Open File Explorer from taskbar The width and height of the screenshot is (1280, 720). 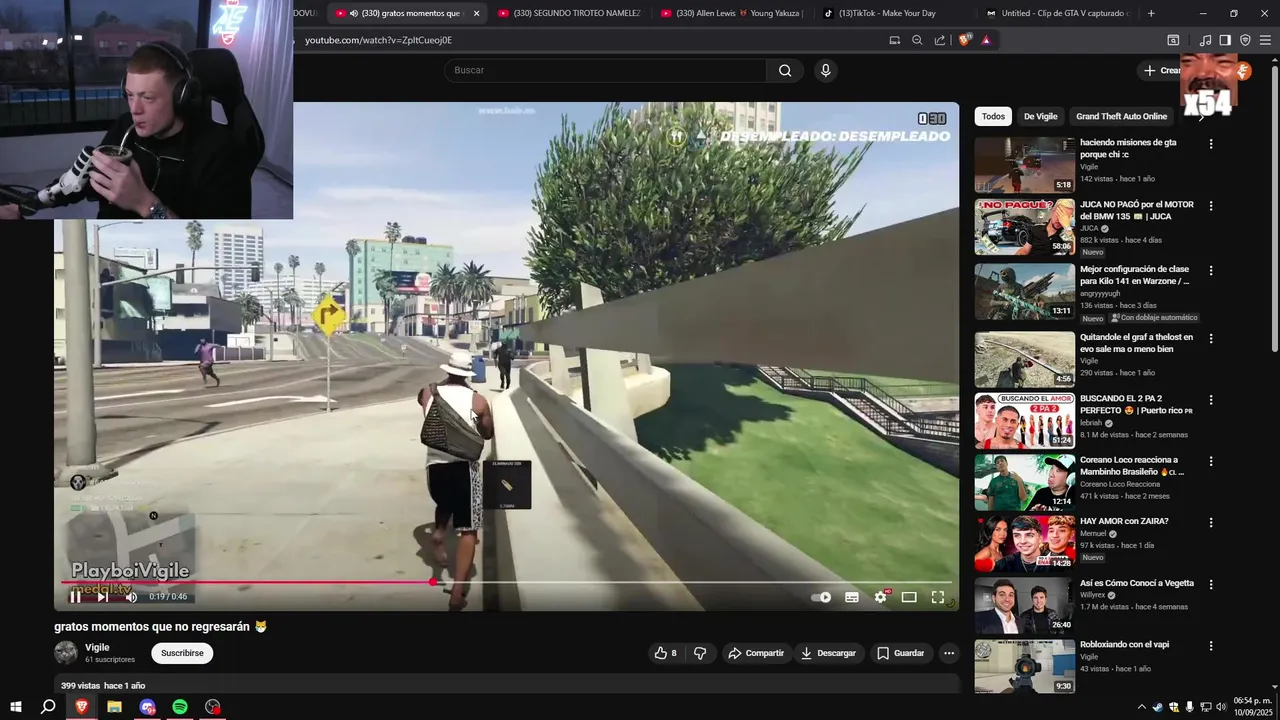[114, 707]
